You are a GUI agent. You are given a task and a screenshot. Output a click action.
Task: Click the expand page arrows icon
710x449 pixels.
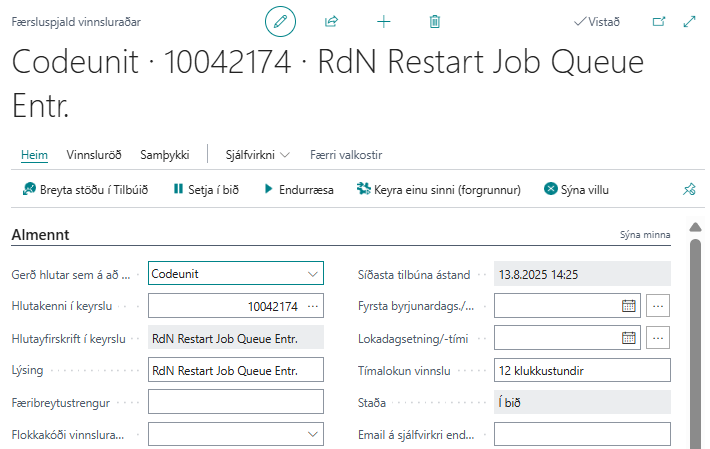coord(689,21)
